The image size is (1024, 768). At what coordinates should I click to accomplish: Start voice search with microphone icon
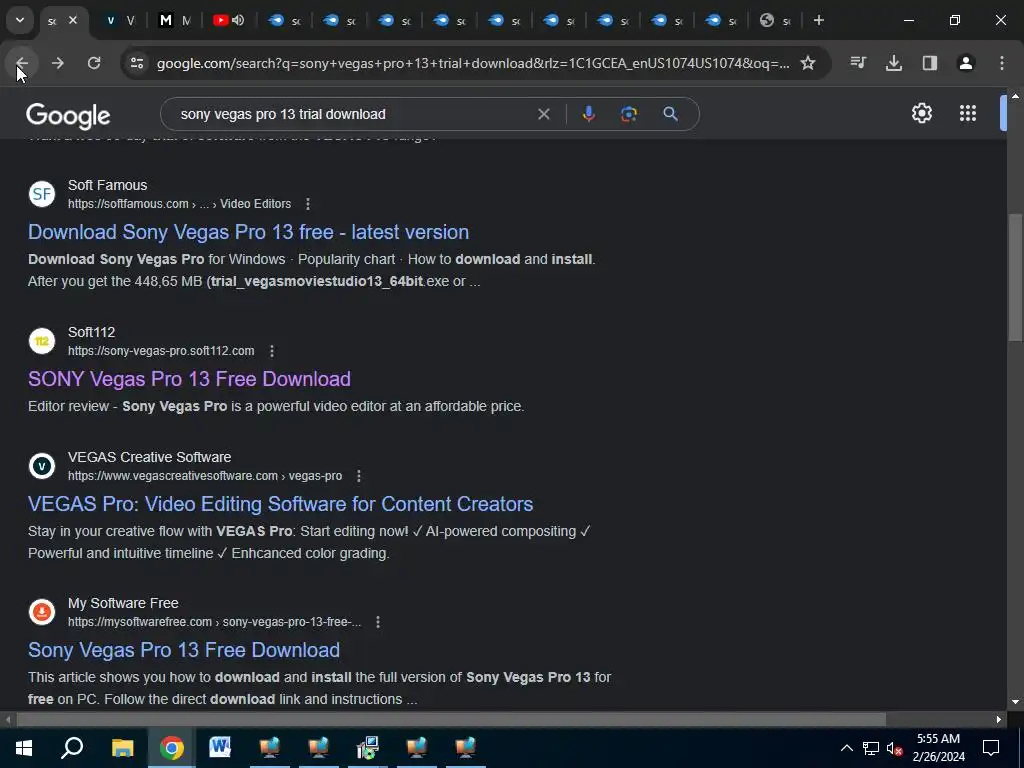coord(588,114)
